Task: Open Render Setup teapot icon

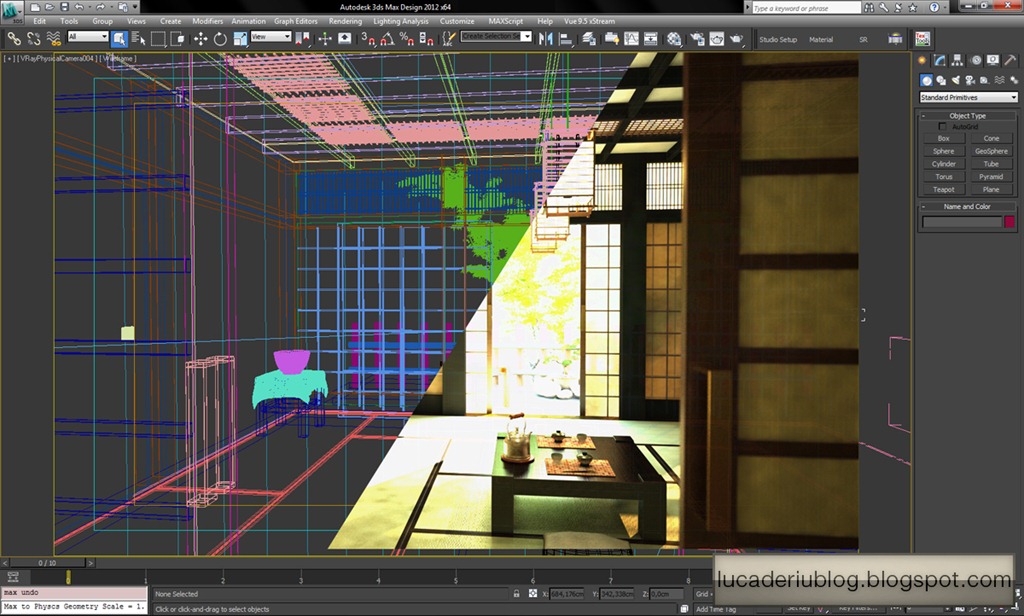Action: 697,39
